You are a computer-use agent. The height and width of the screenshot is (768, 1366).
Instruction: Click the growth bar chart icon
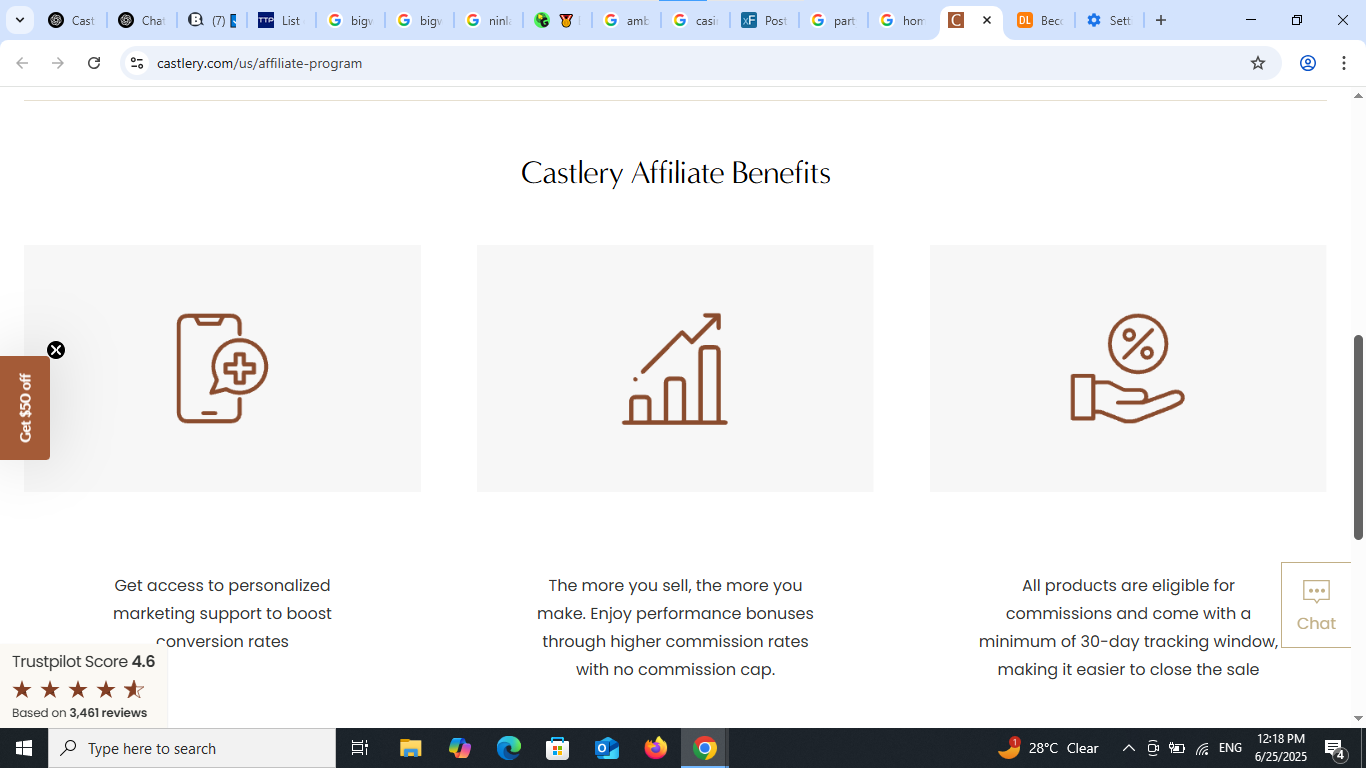click(675, 368)
